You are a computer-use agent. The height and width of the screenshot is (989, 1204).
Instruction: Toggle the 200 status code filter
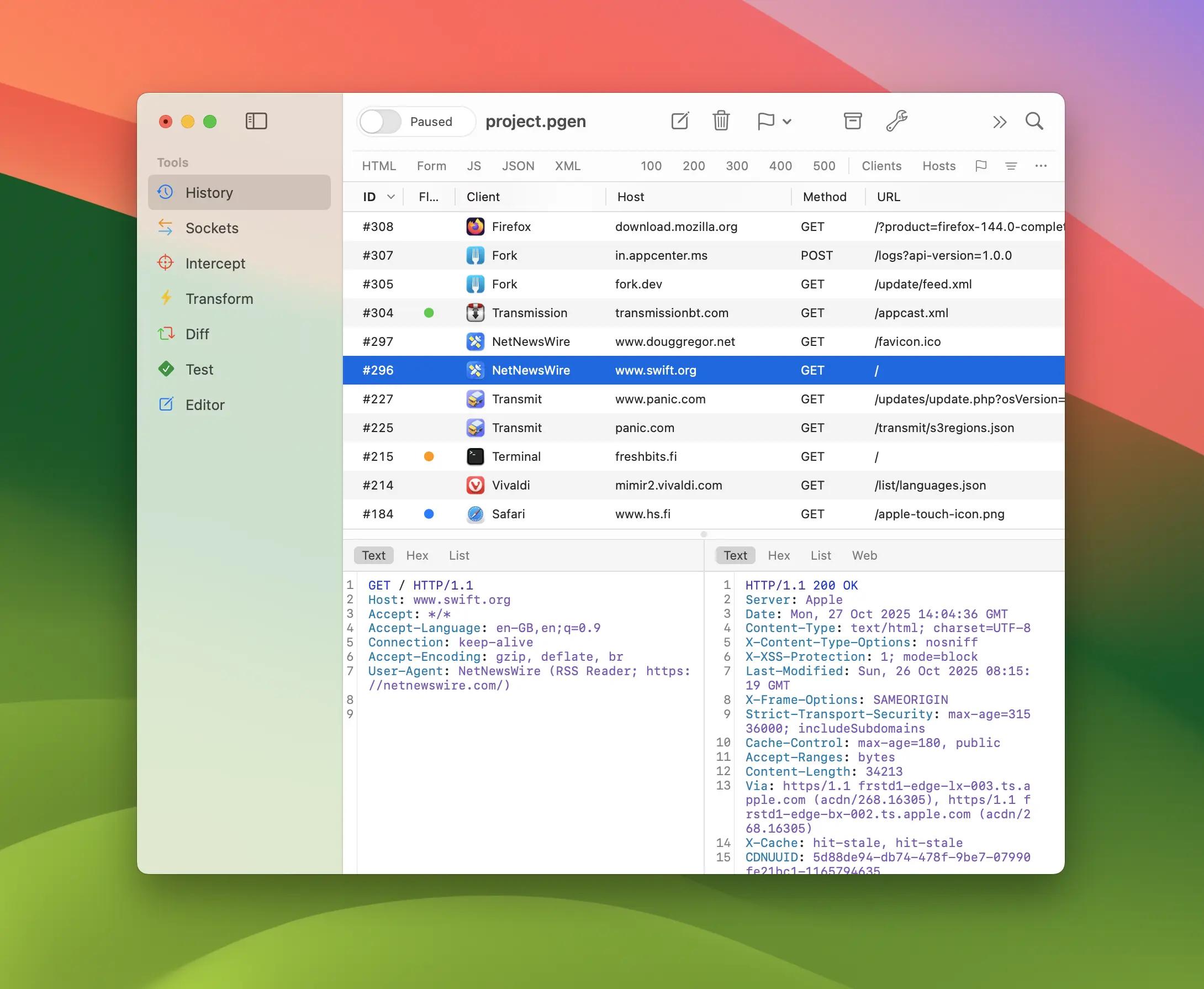coord(693,166)
